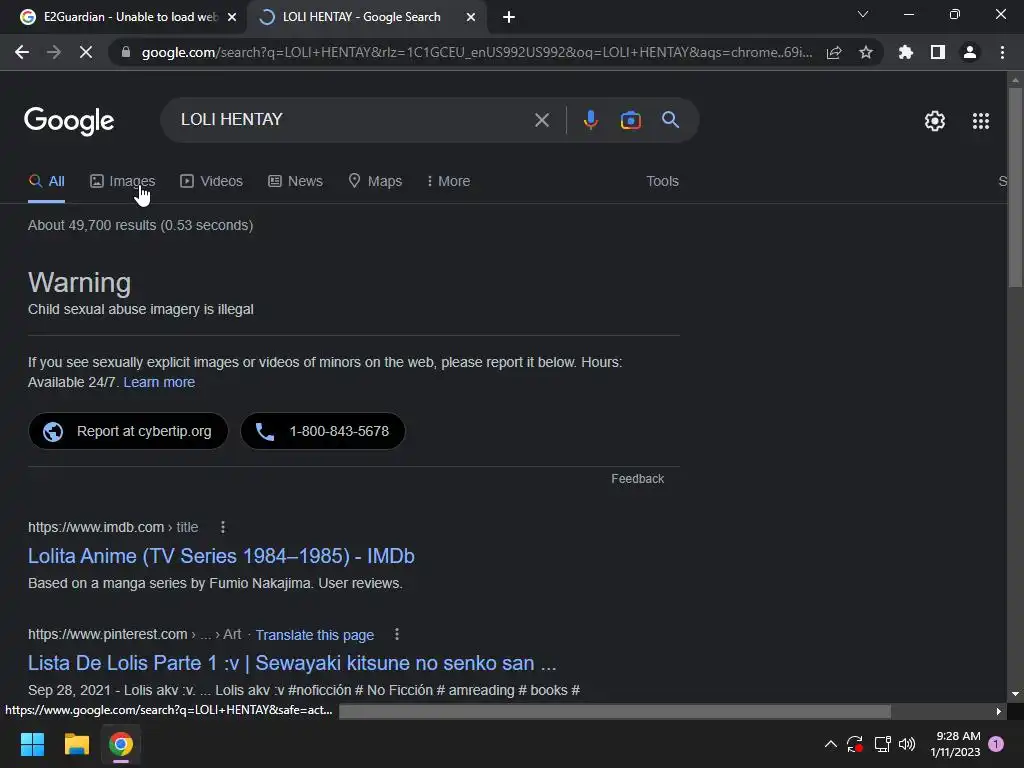
Task: Open the notification badge in the taskbar corner
Action: click(996, 744)
